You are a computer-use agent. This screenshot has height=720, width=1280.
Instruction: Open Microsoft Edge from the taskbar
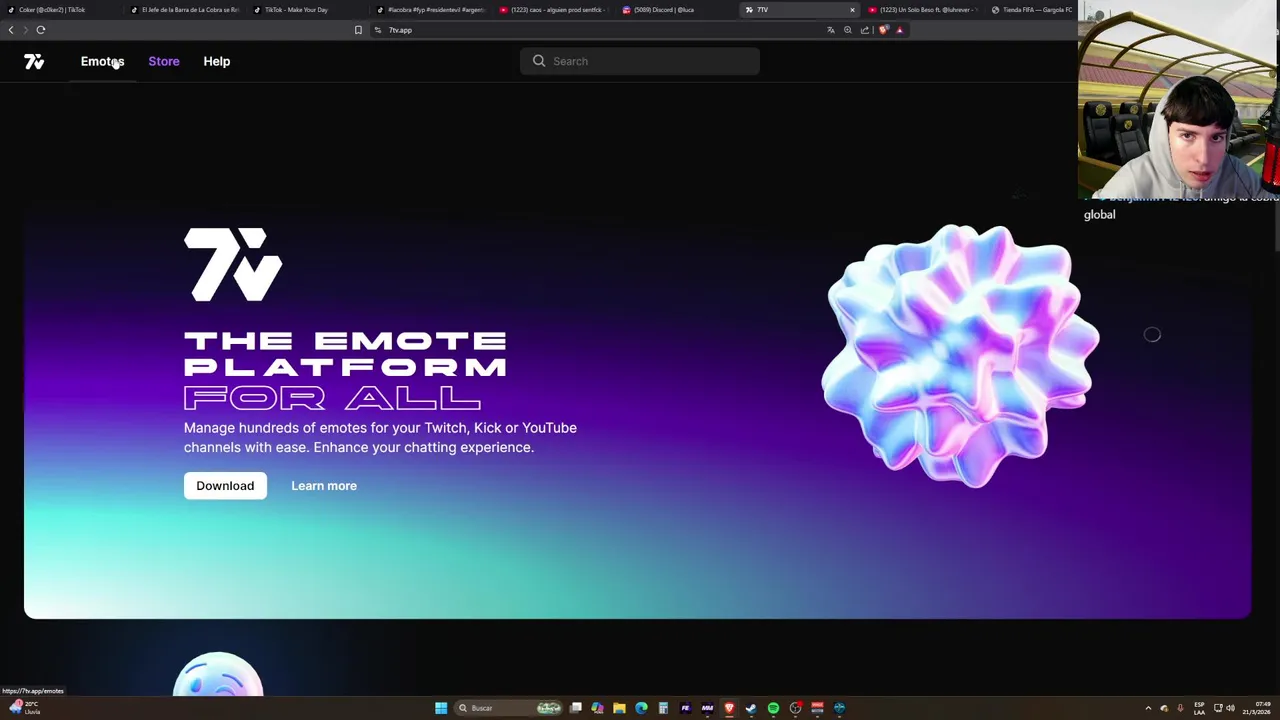pos(641,708)
